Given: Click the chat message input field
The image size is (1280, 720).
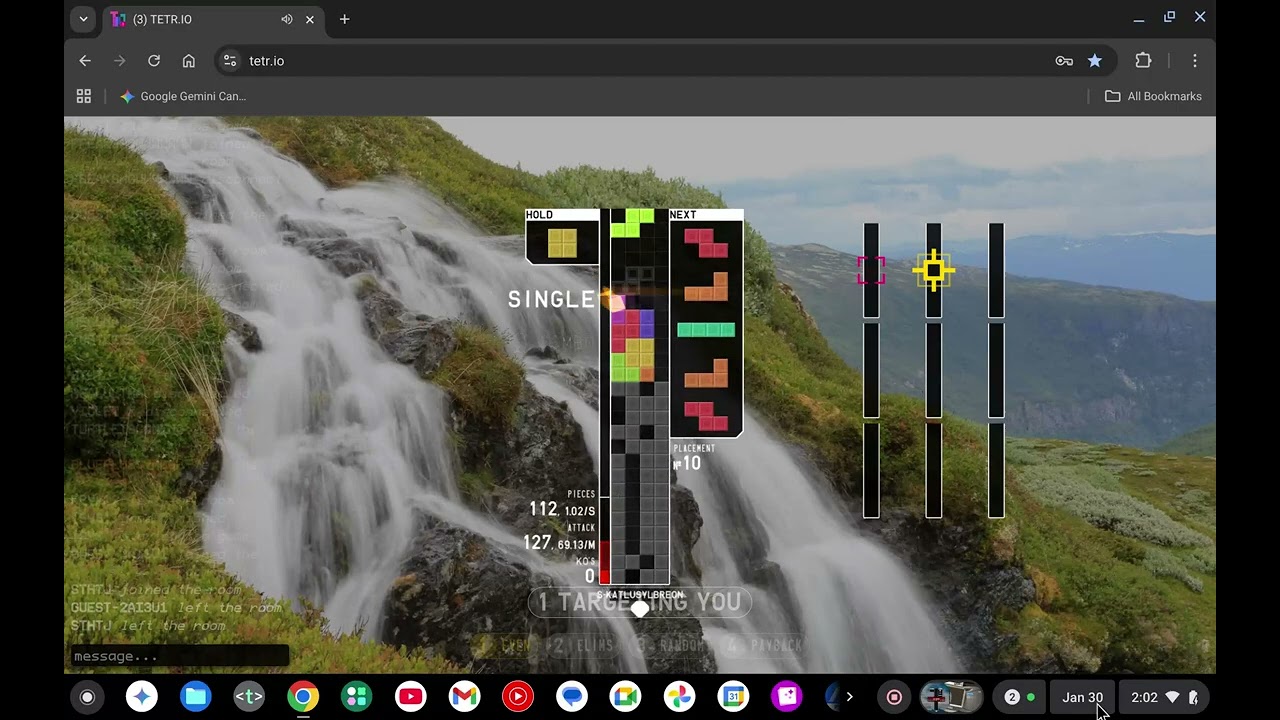Looking at the screenshot, I should [x=180, y=656].
